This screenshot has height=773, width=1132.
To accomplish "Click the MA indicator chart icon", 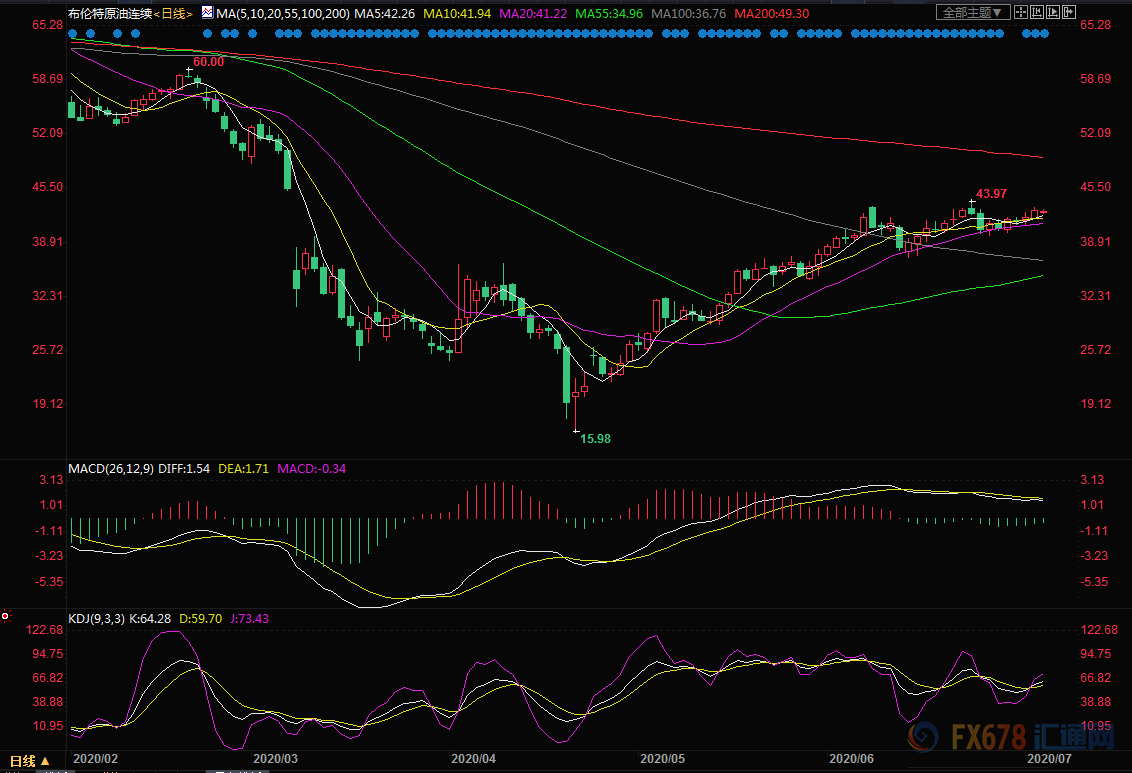I will 207,13.
